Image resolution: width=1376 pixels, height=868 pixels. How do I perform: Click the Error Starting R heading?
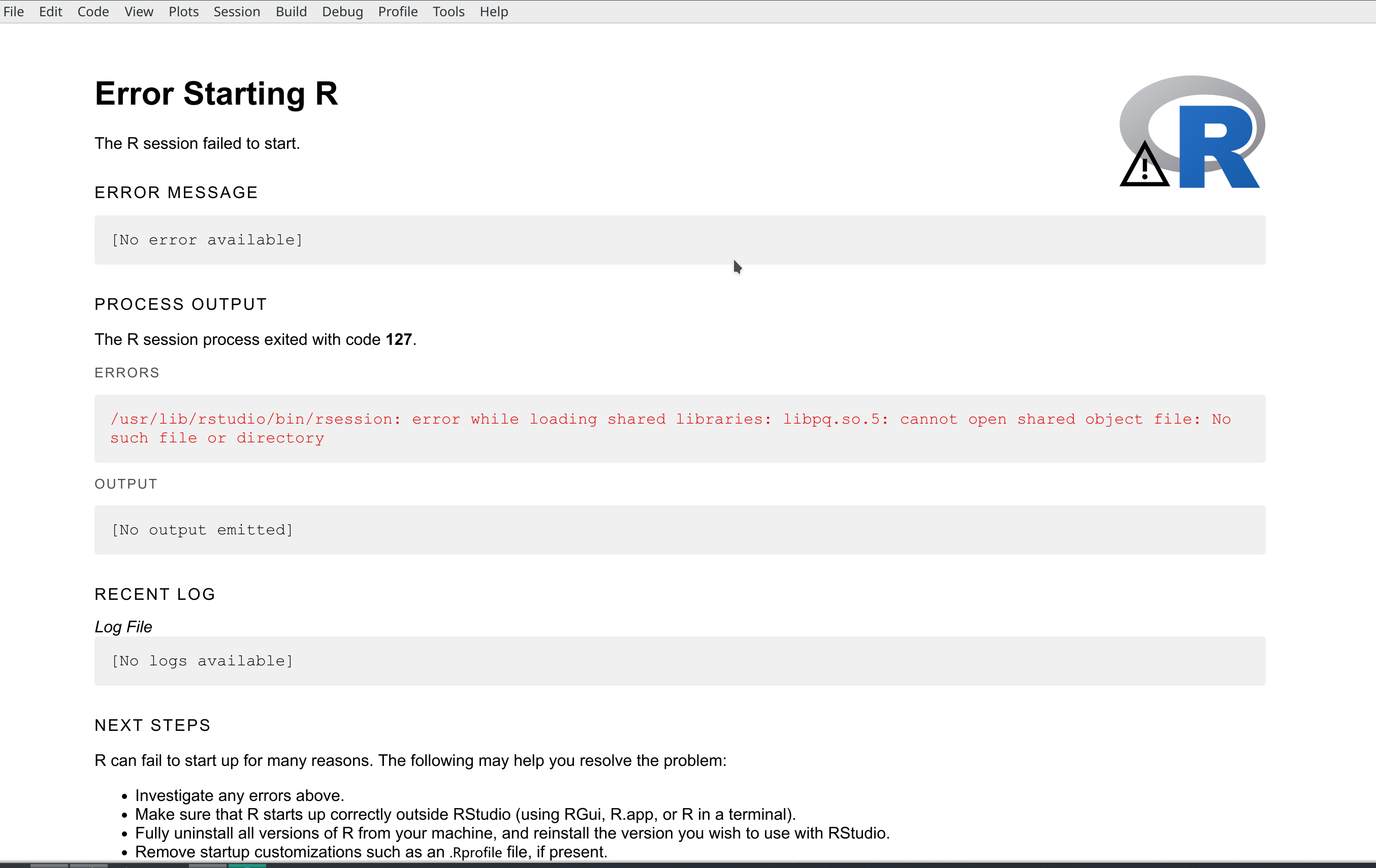click(216, 93)
